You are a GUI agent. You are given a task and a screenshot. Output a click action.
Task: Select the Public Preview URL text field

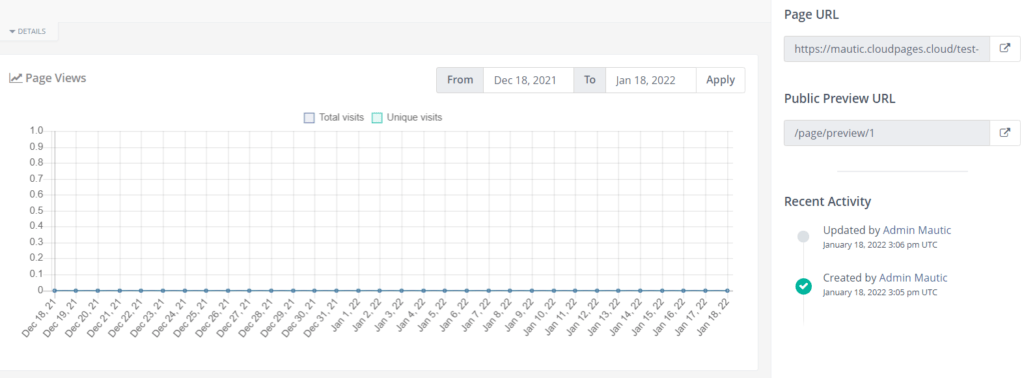(x=888, y=133)
